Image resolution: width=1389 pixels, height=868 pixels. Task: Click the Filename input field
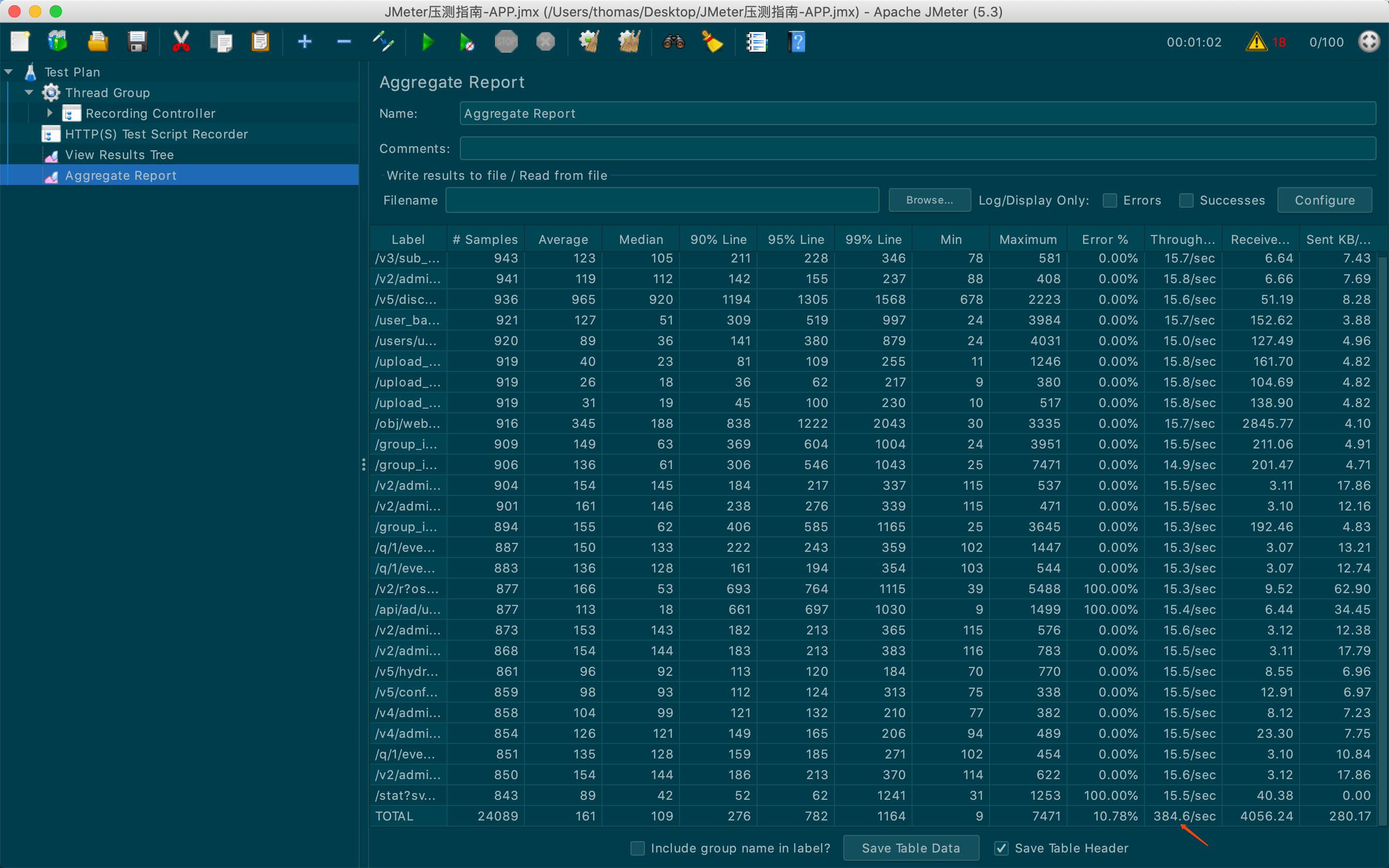[662, 200]
